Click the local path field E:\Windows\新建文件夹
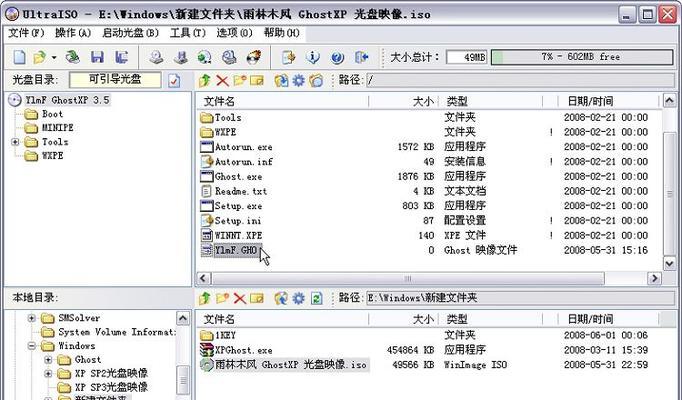 [520, 298]
